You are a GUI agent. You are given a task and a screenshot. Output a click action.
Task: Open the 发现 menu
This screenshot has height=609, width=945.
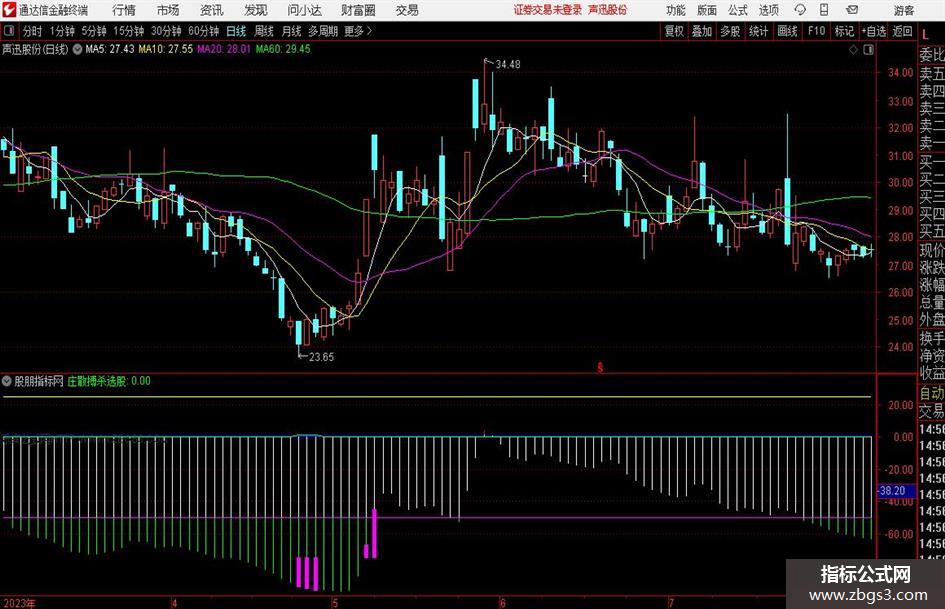click(256, 10)
